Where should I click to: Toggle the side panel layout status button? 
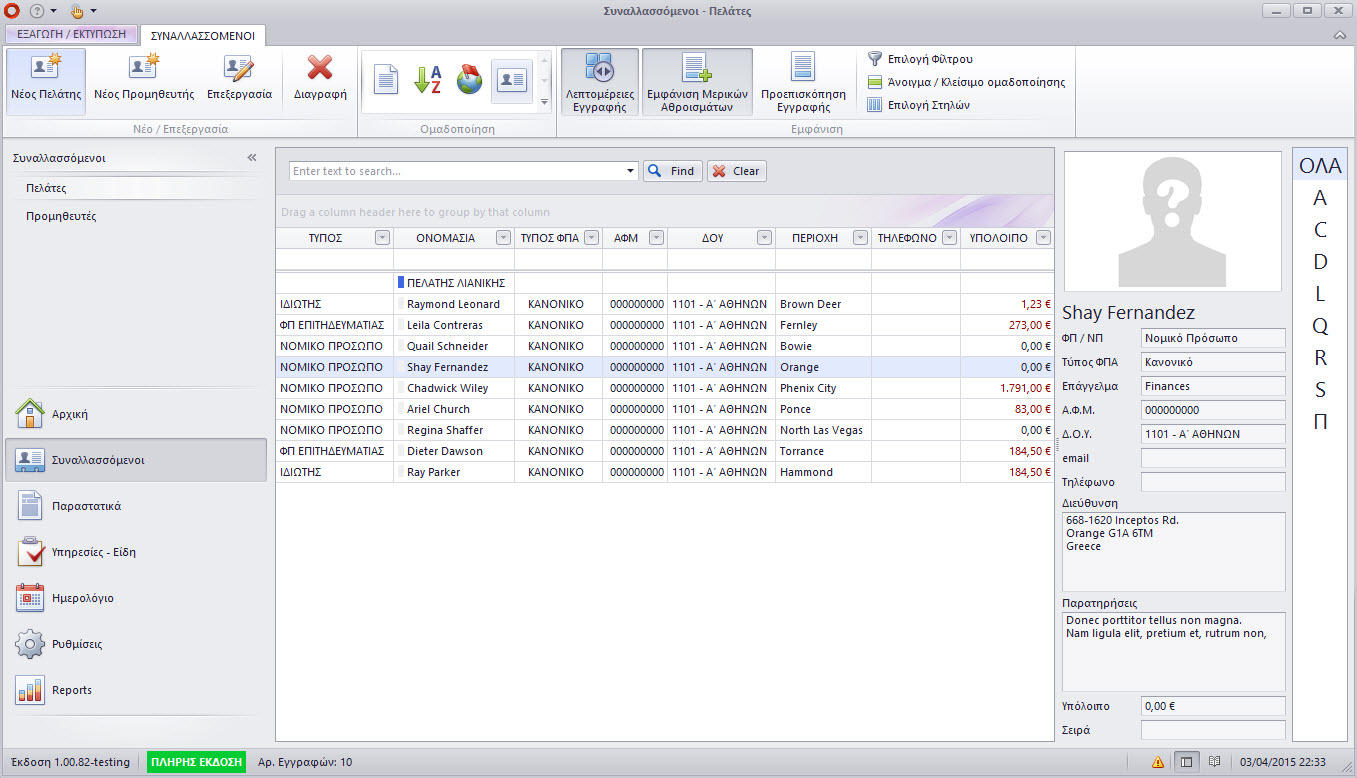pyautogui.click(x=1186, y=762)
